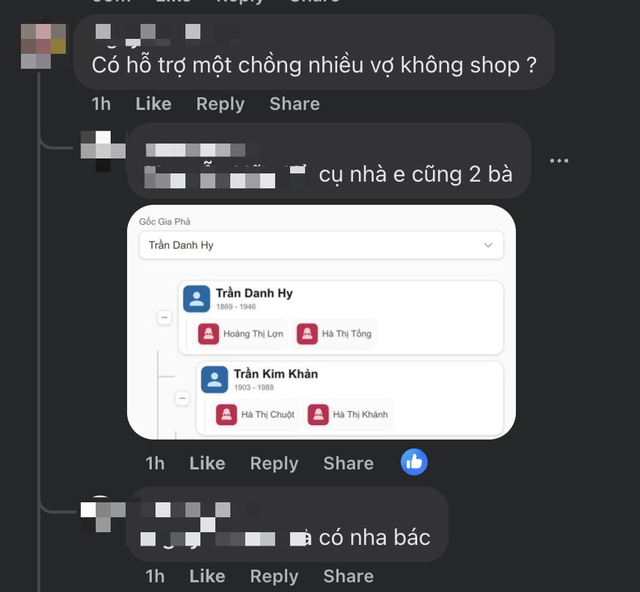Collapse the Trần Kim Khản tree node
640x592 pixels.
pyautogui.click(x=182, y=398)
